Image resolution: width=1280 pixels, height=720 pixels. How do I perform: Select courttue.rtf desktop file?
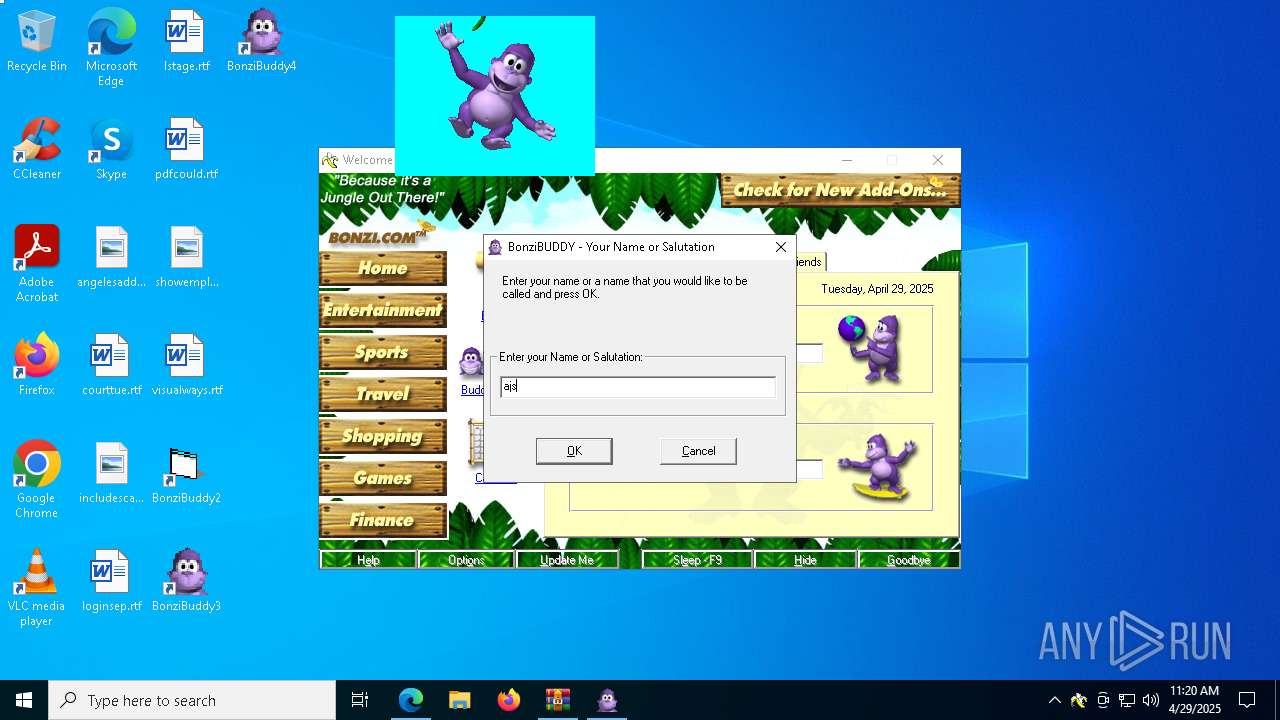pyautogui.click(x=111, y=366)
